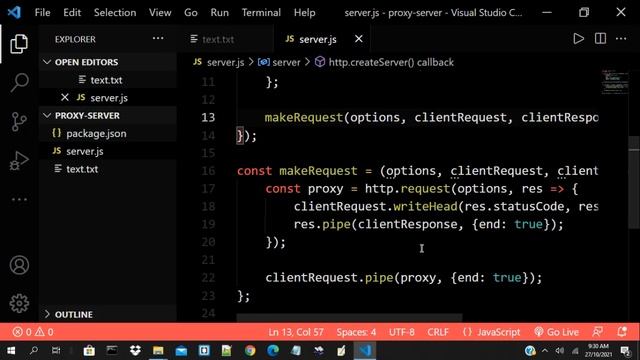Open Task View on taskbar
This screenshot has width=640, height=360.
tap(56, 351)
